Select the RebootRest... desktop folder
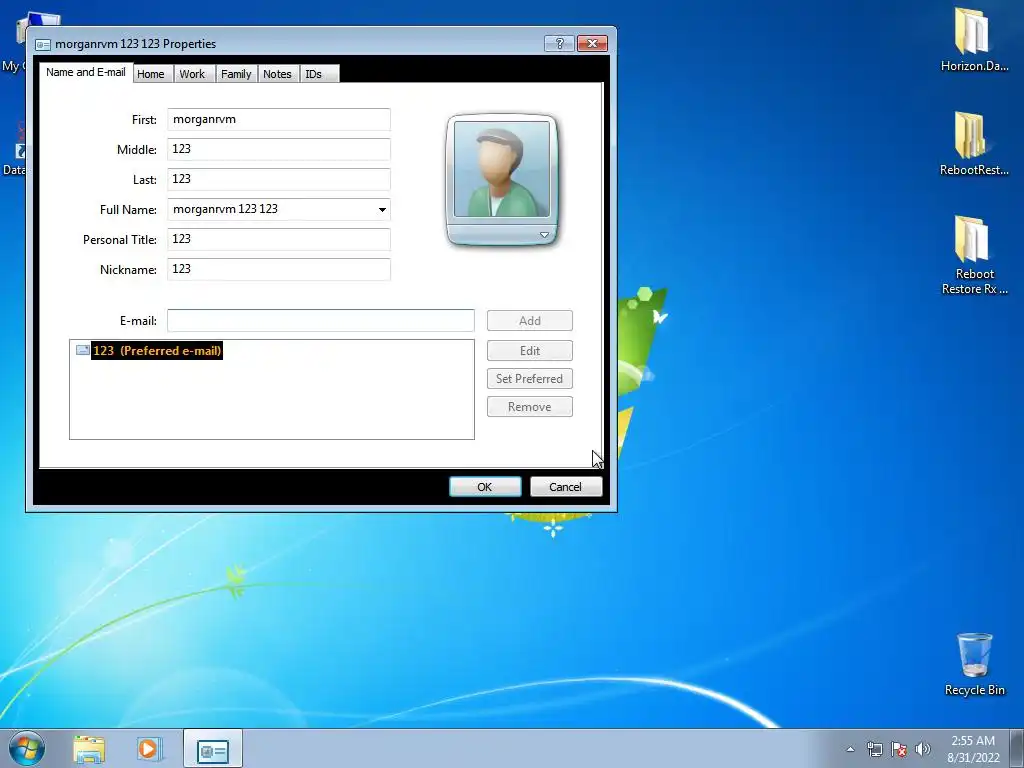The height and width of the screenshot is (768, 1024). (x=974, y=143)
